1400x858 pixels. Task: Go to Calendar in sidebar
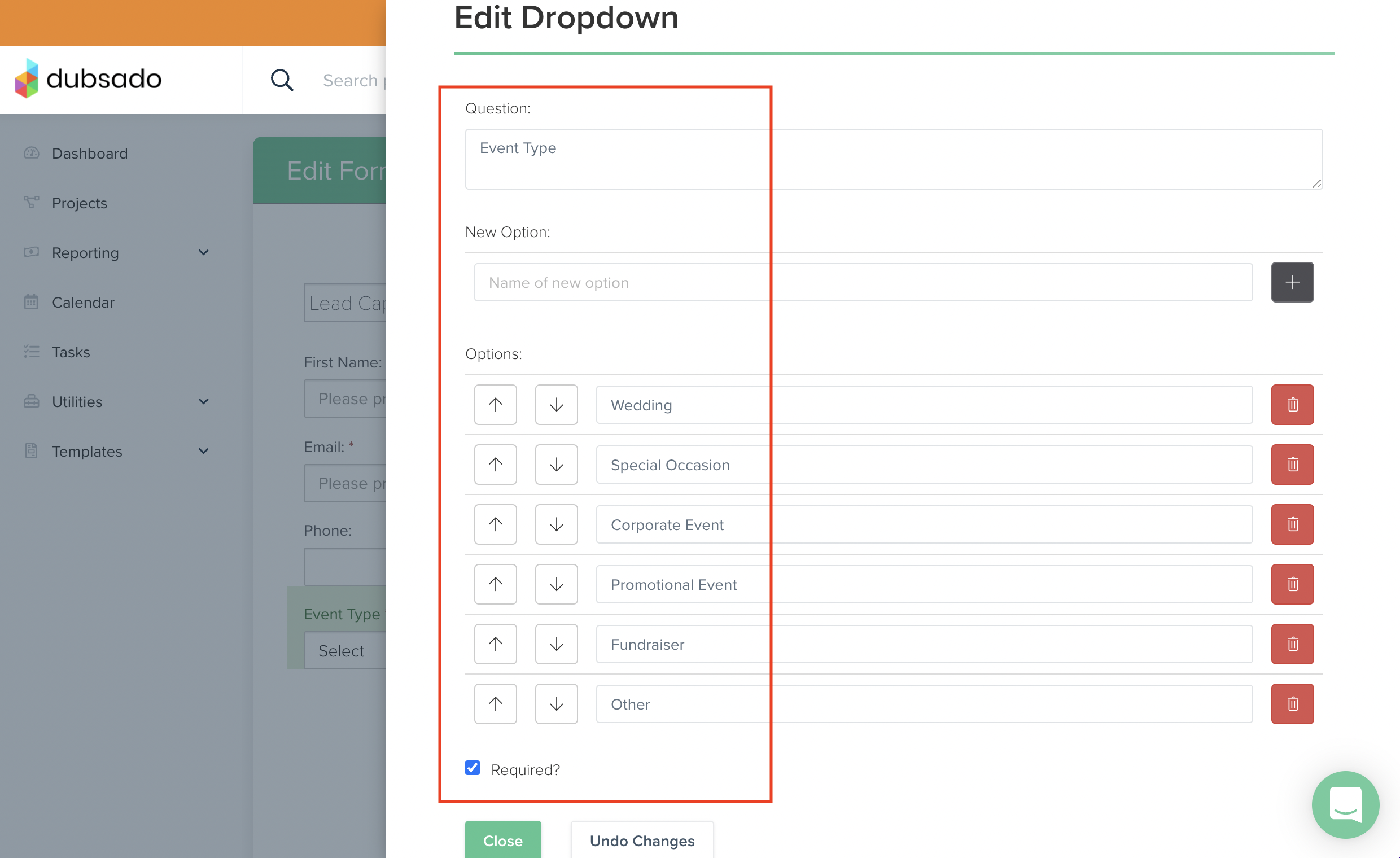pos(83,303)
